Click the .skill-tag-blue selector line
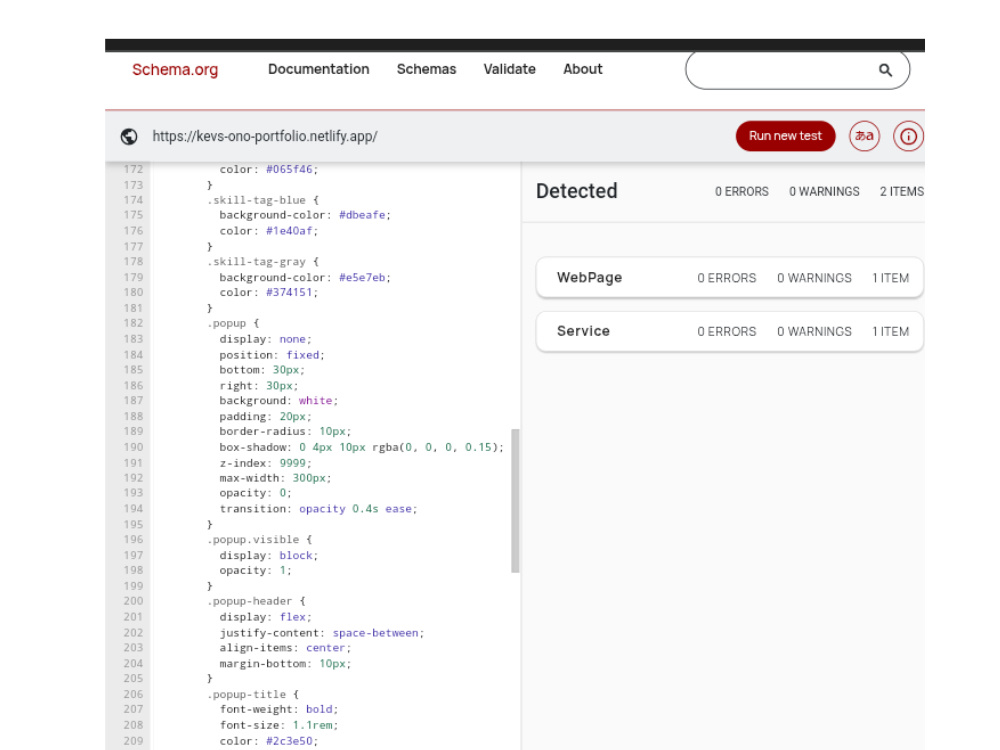The height and width of the screenshot is (750, 1000). [x=263, y=200]
